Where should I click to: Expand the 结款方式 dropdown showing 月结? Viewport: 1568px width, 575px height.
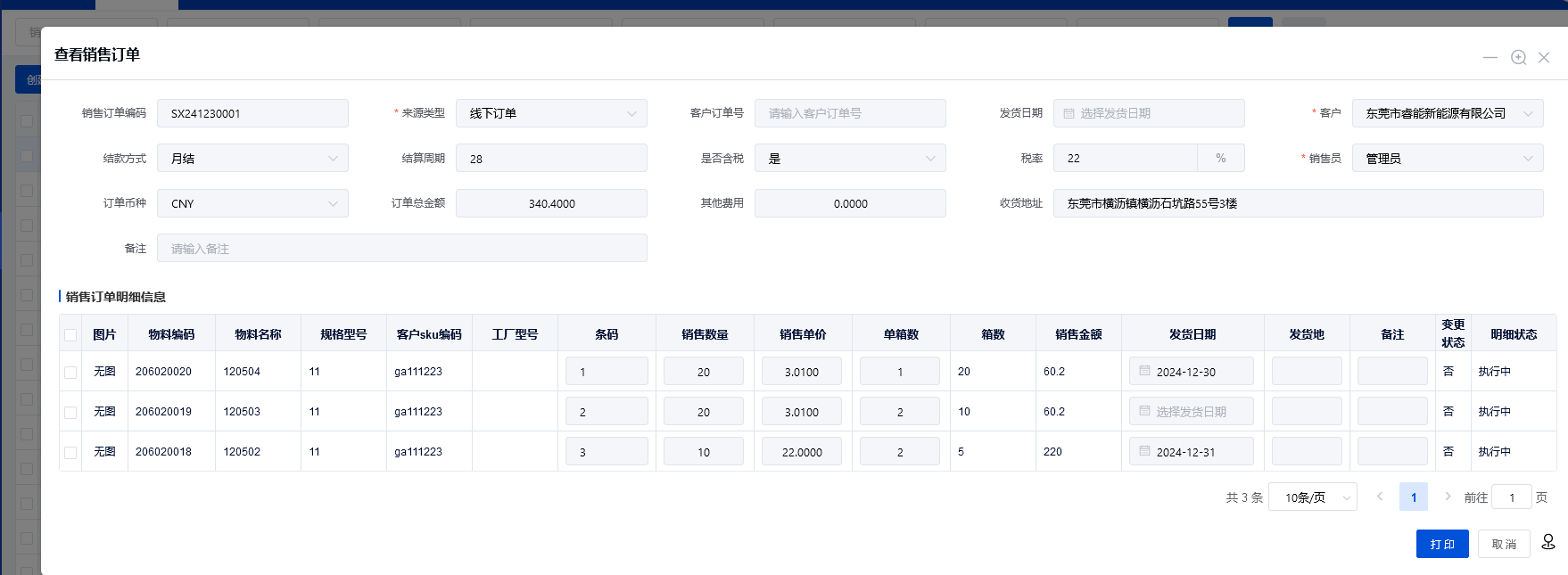[252, 159]
